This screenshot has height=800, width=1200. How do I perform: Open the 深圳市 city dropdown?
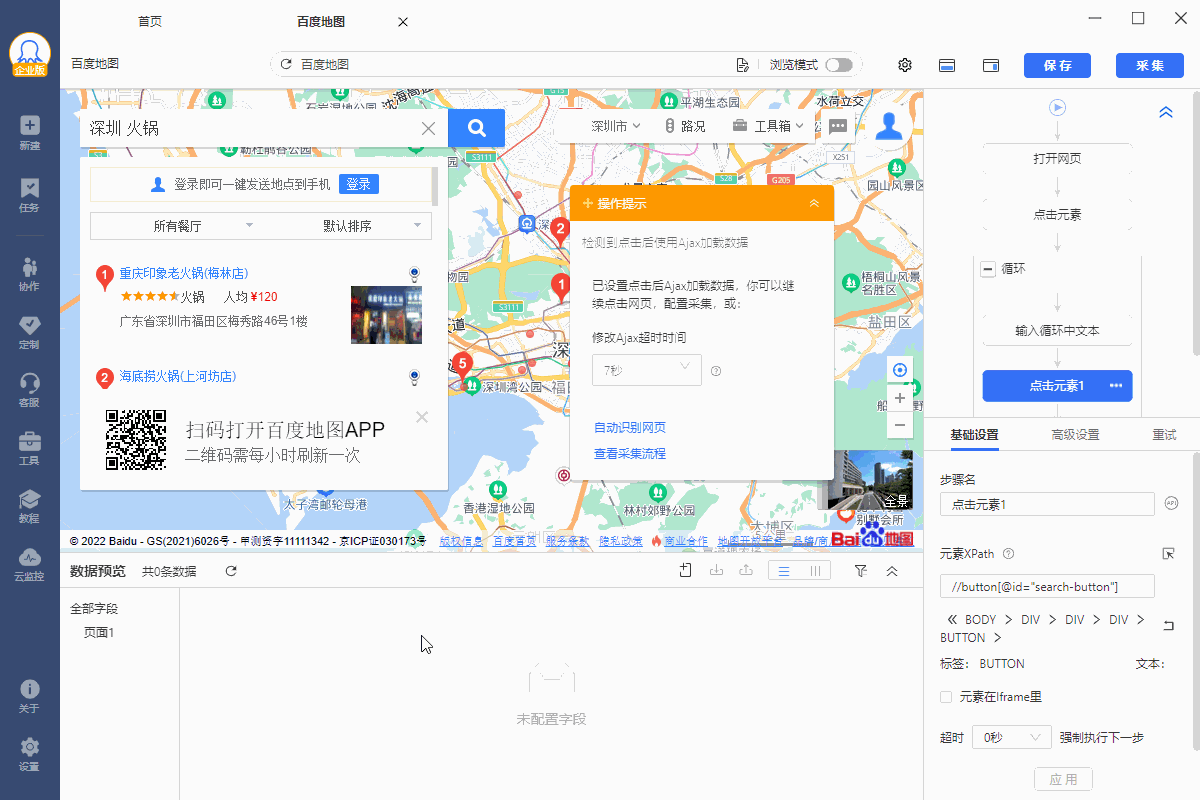coord(615,126)
